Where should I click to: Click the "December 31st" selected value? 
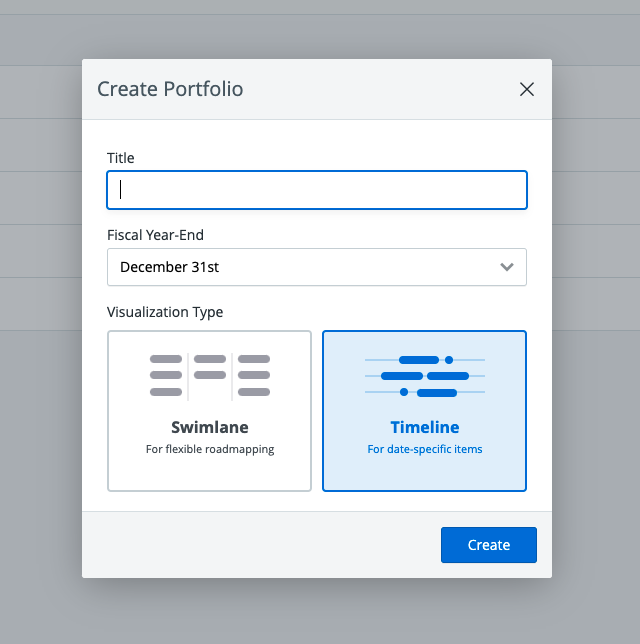pyautogui.click(x=169, y=267)
